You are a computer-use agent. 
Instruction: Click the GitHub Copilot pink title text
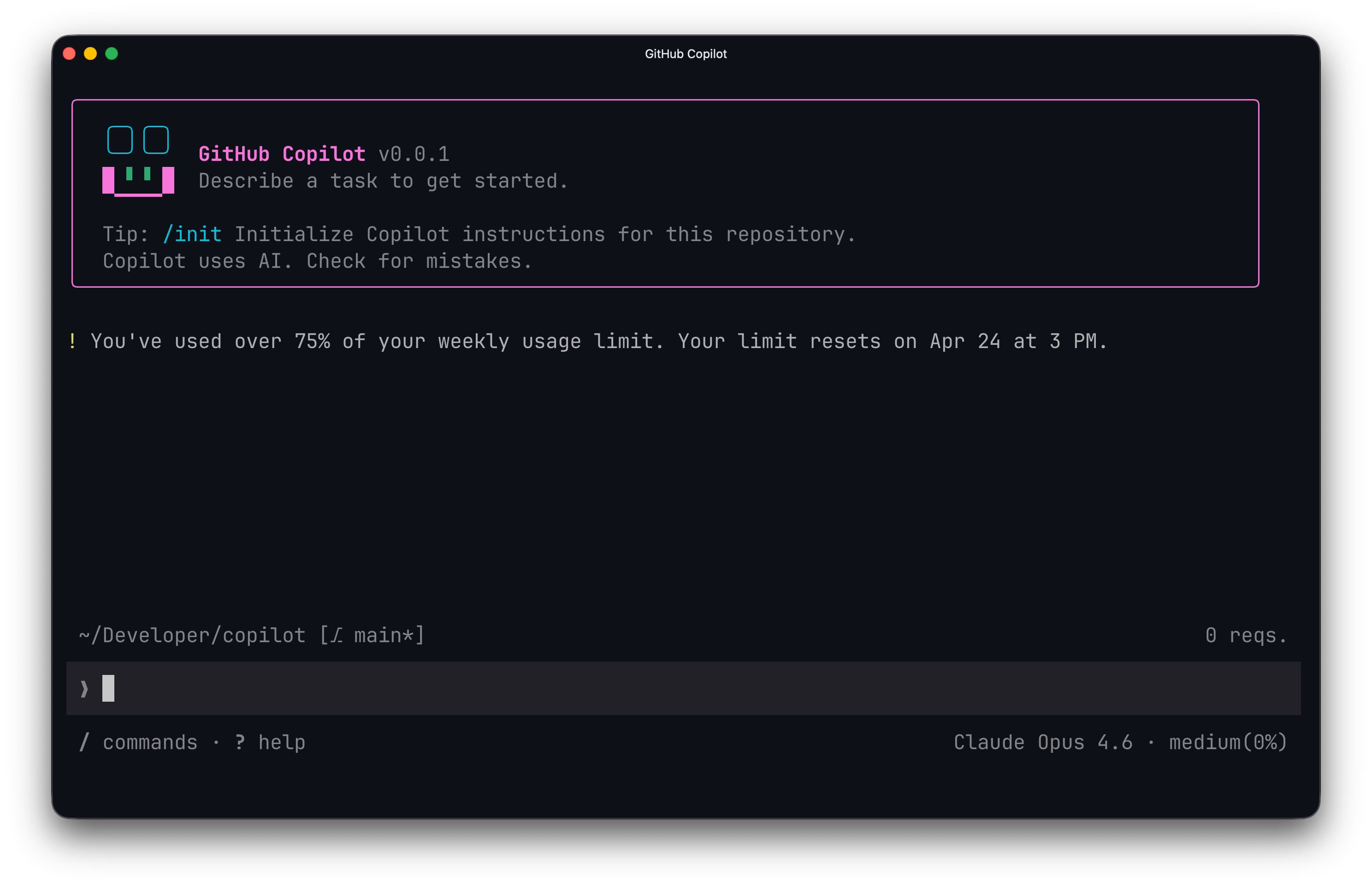point(282,154)
